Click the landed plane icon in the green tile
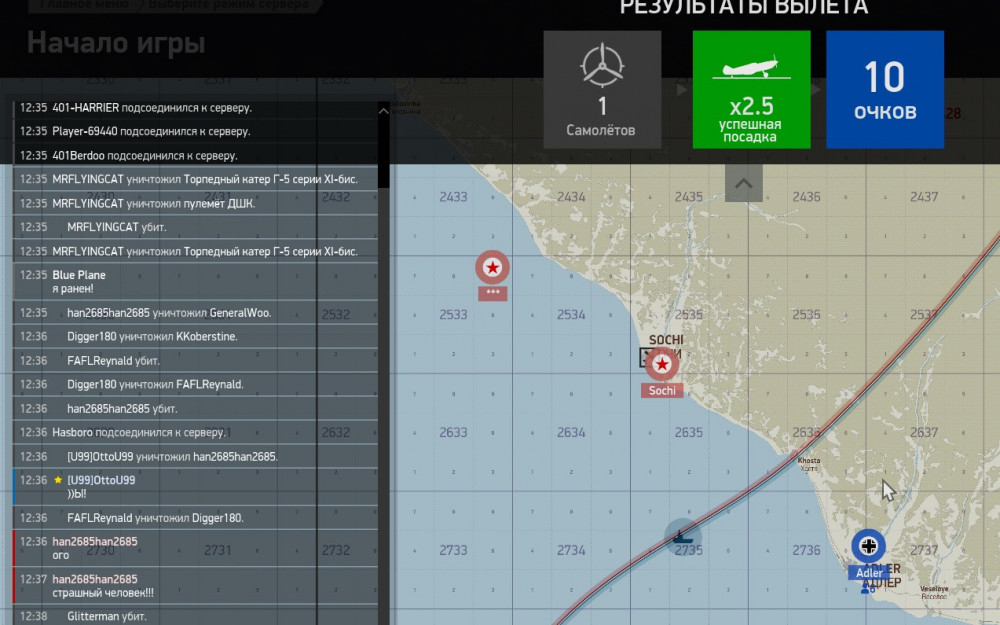This screenshot has width=1000, height=625. point(751,67)
